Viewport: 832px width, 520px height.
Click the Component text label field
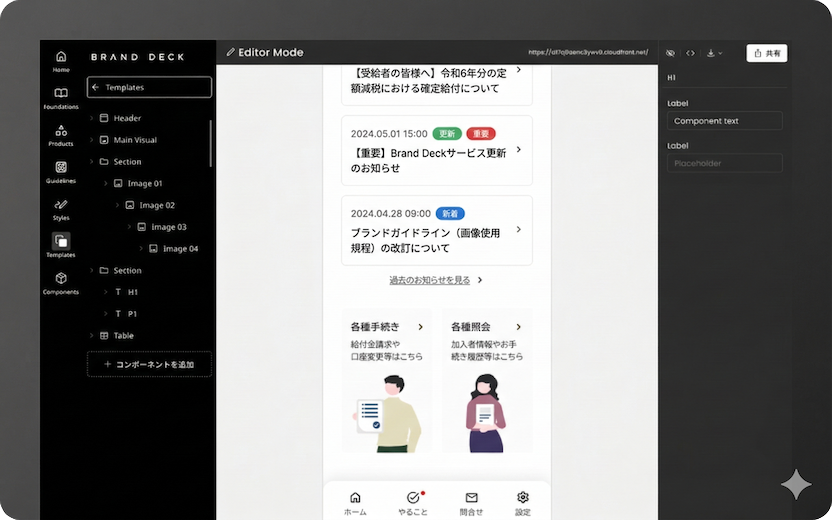pyautogui.click(x=724, y=120)
